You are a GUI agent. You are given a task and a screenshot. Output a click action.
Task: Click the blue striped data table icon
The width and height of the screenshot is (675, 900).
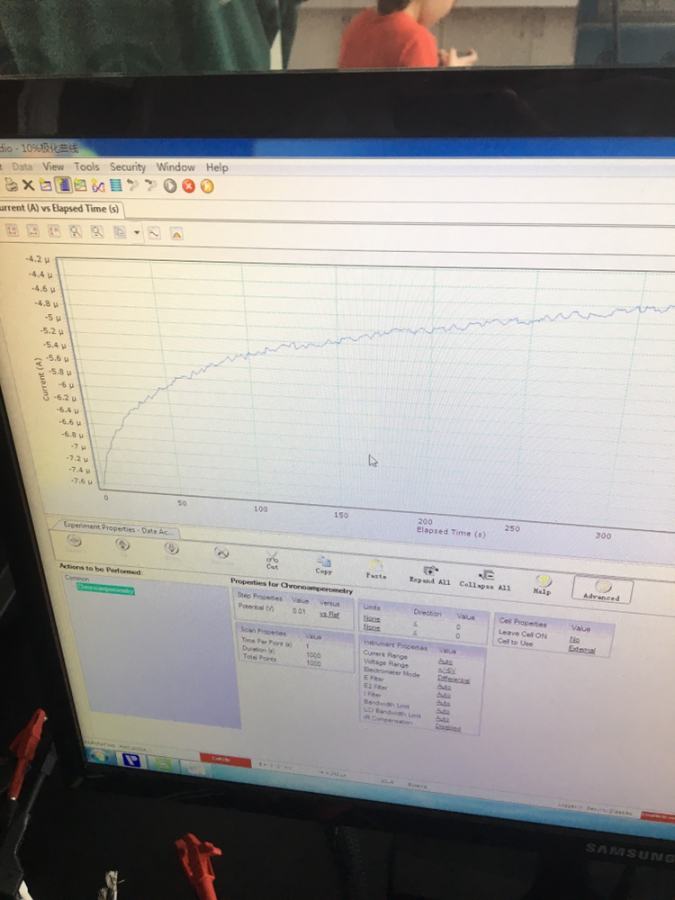[115, 185]
